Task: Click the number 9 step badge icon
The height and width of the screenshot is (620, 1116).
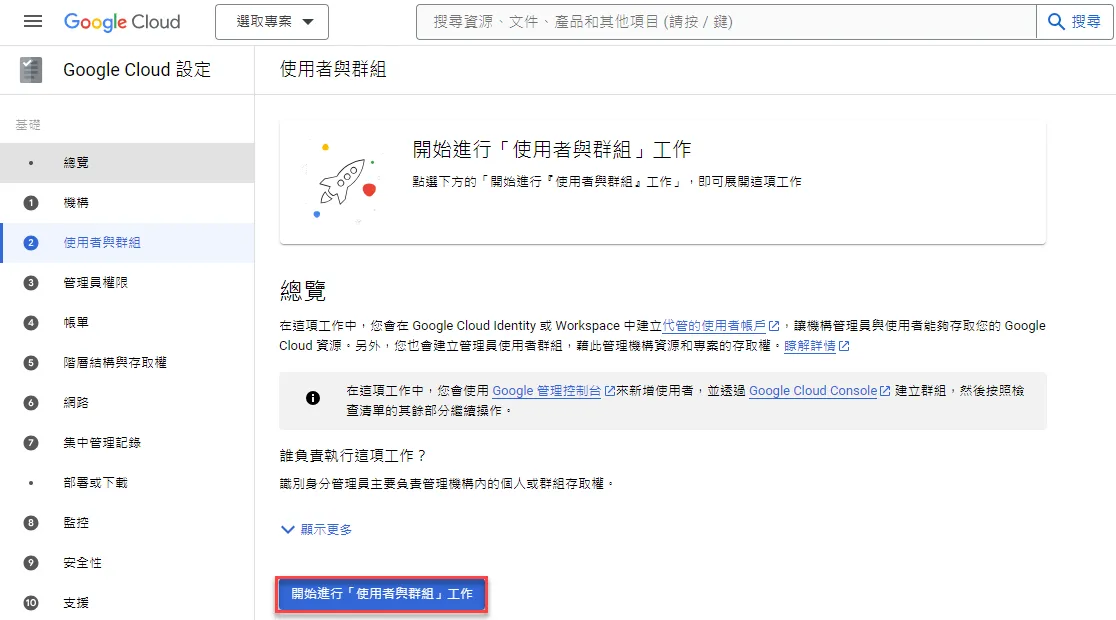Action: point(31,562)
